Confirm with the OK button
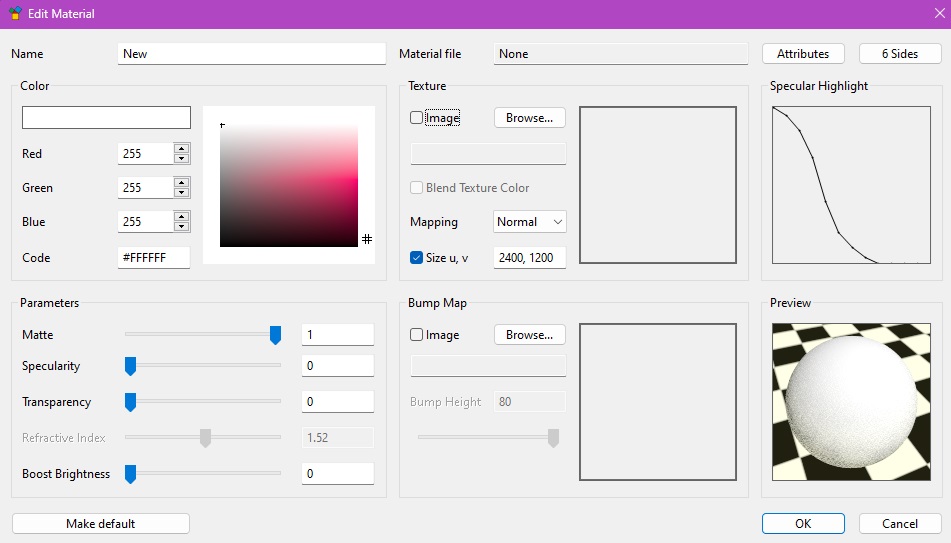Image resolution: width=951 pixels, height=543 pixels. point(803,524)
